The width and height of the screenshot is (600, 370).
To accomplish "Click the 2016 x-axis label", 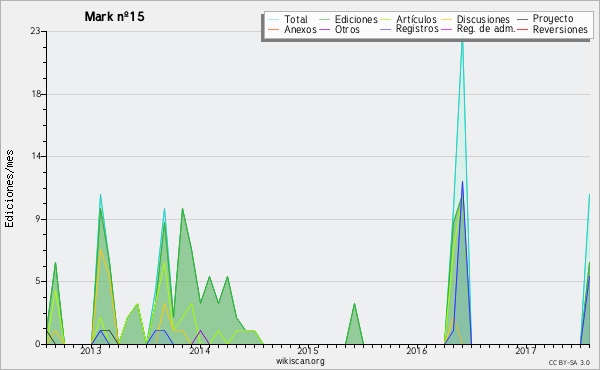I will [x=417, y=350].
